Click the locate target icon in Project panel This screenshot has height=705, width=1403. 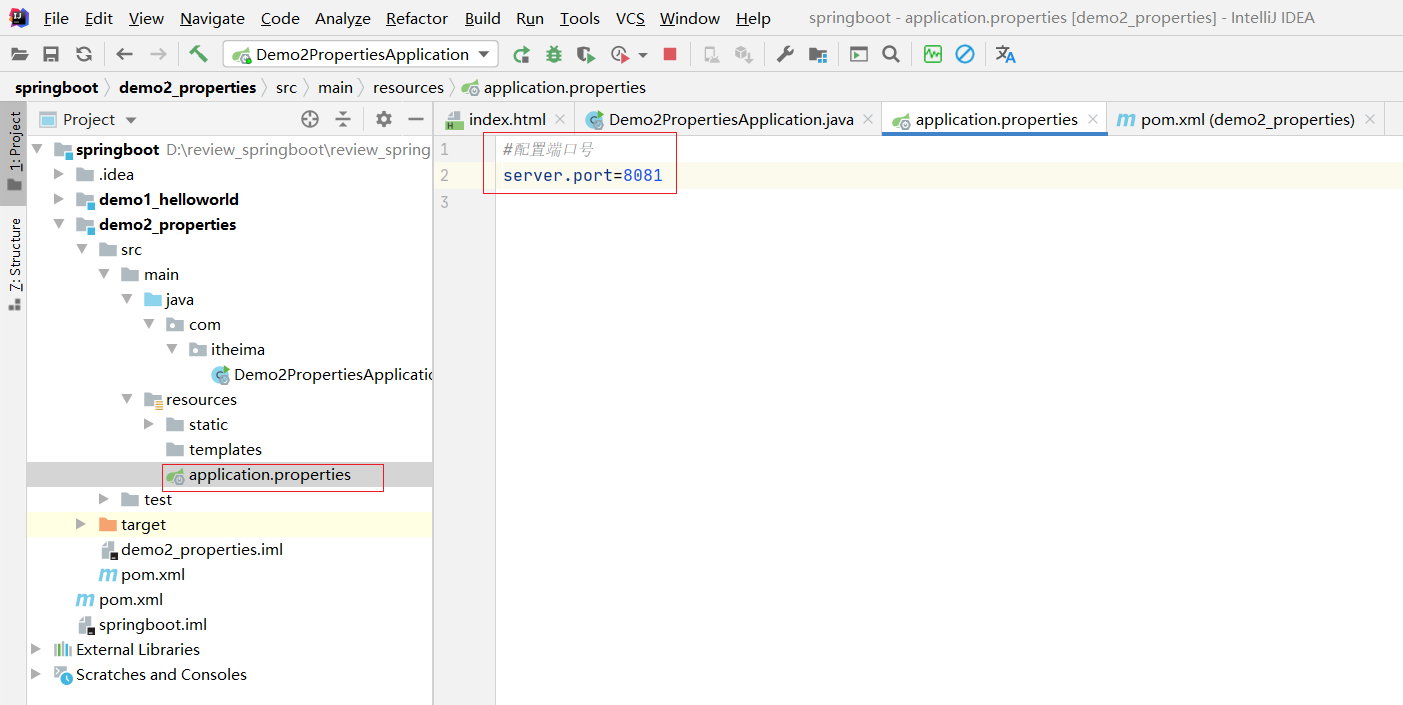point(310,120)
